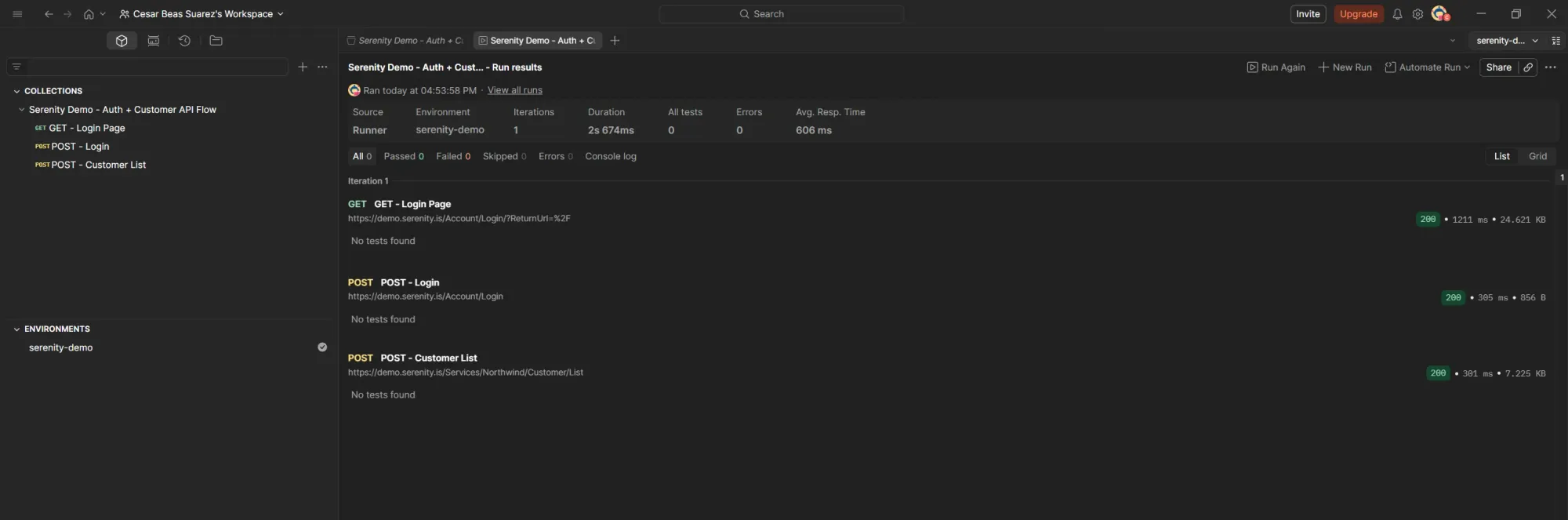1568x520 pixels.
Task: Click the Customer/List request URL text
Action: (466, 373)
